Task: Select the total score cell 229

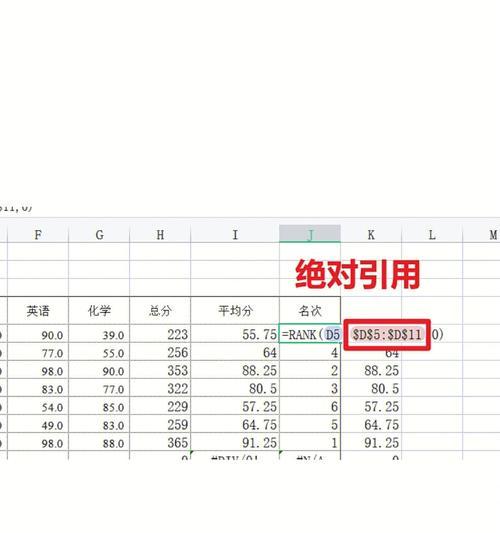Action: coord(160,406)
